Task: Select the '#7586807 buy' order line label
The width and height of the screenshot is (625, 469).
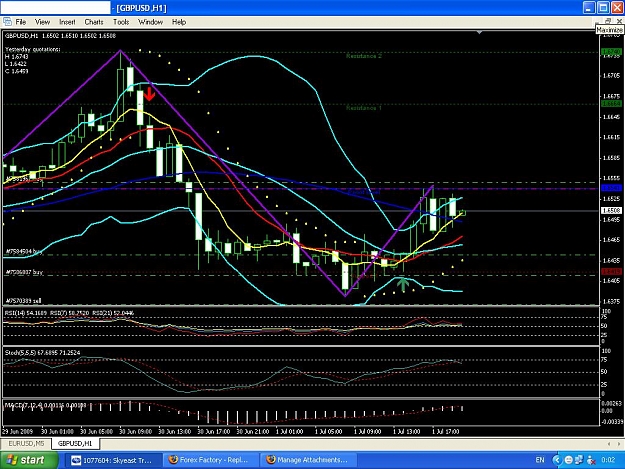Action: pos(24,272)
